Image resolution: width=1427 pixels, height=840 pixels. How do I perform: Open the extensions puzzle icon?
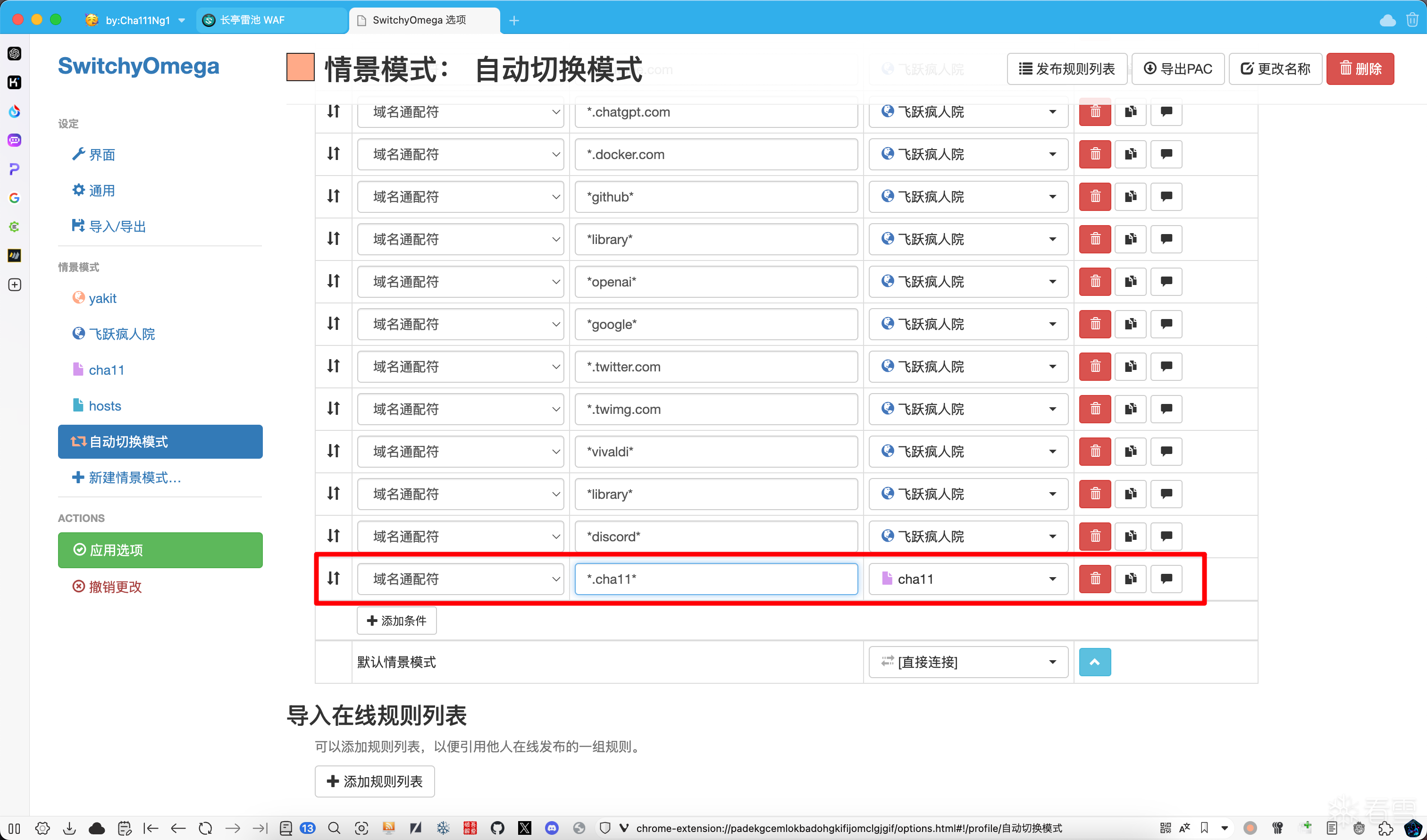pyautogui.click(x=1385, y=828)
